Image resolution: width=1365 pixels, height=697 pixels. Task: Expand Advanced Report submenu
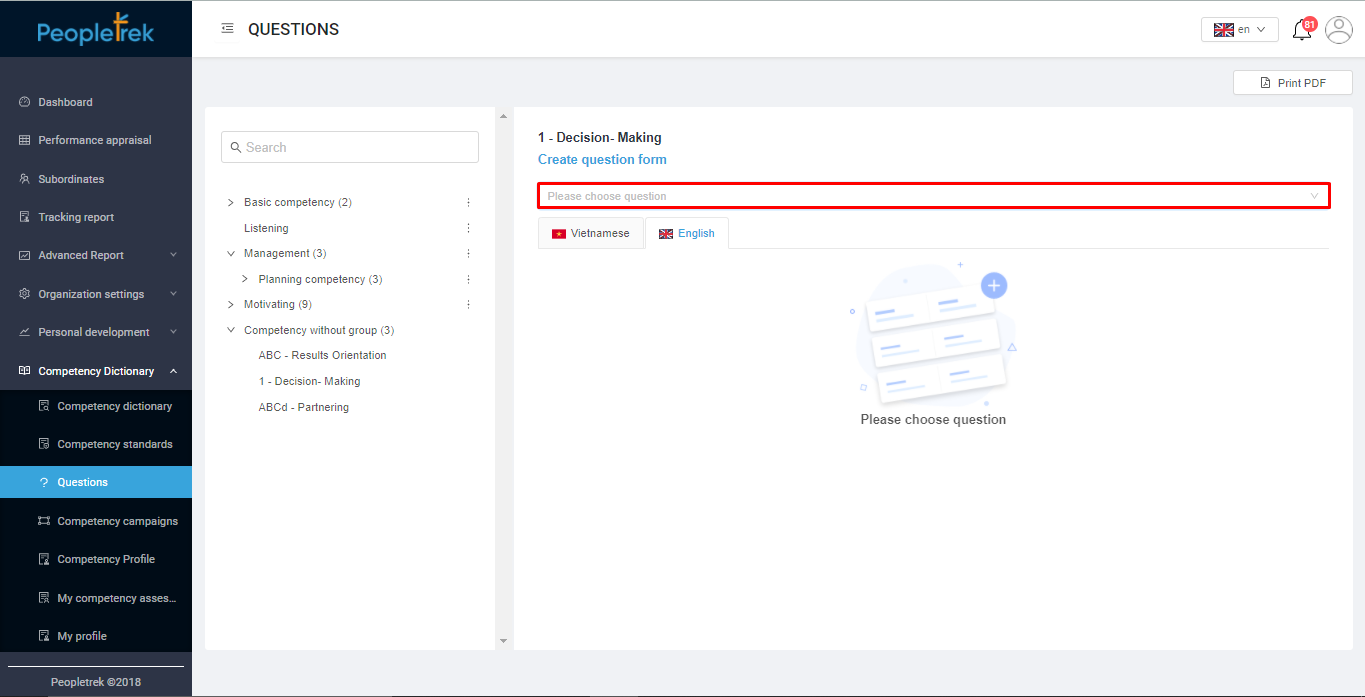click(173, 255)
